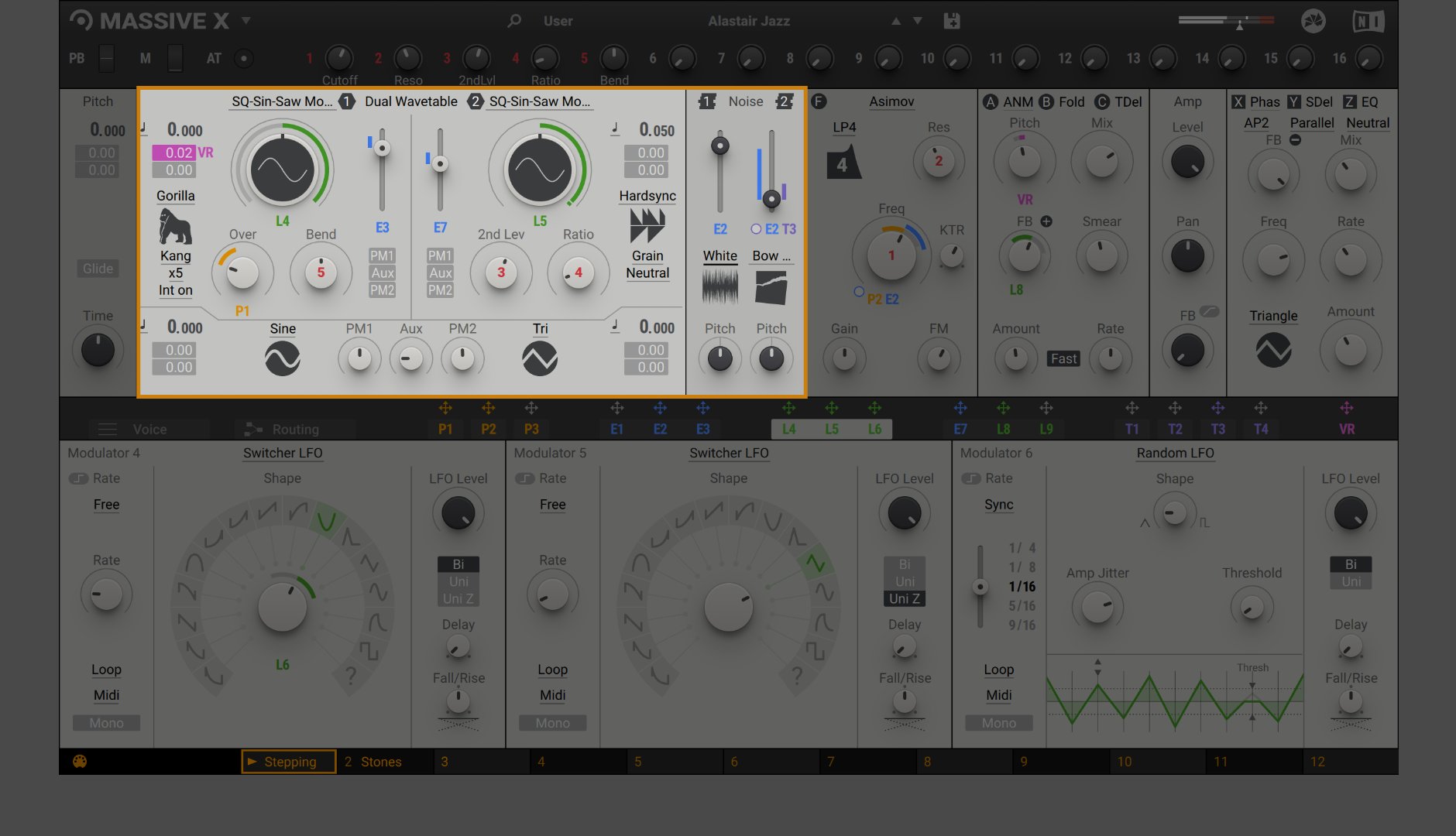1456x836 pixels.
Task: Select the Sine phase modulation waveform icon
Action: pos(283,359)
